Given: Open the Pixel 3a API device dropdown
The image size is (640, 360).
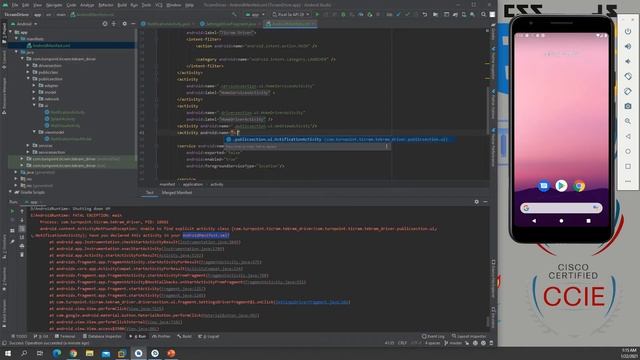Looking at the screenshot, I should coord(291,14).
